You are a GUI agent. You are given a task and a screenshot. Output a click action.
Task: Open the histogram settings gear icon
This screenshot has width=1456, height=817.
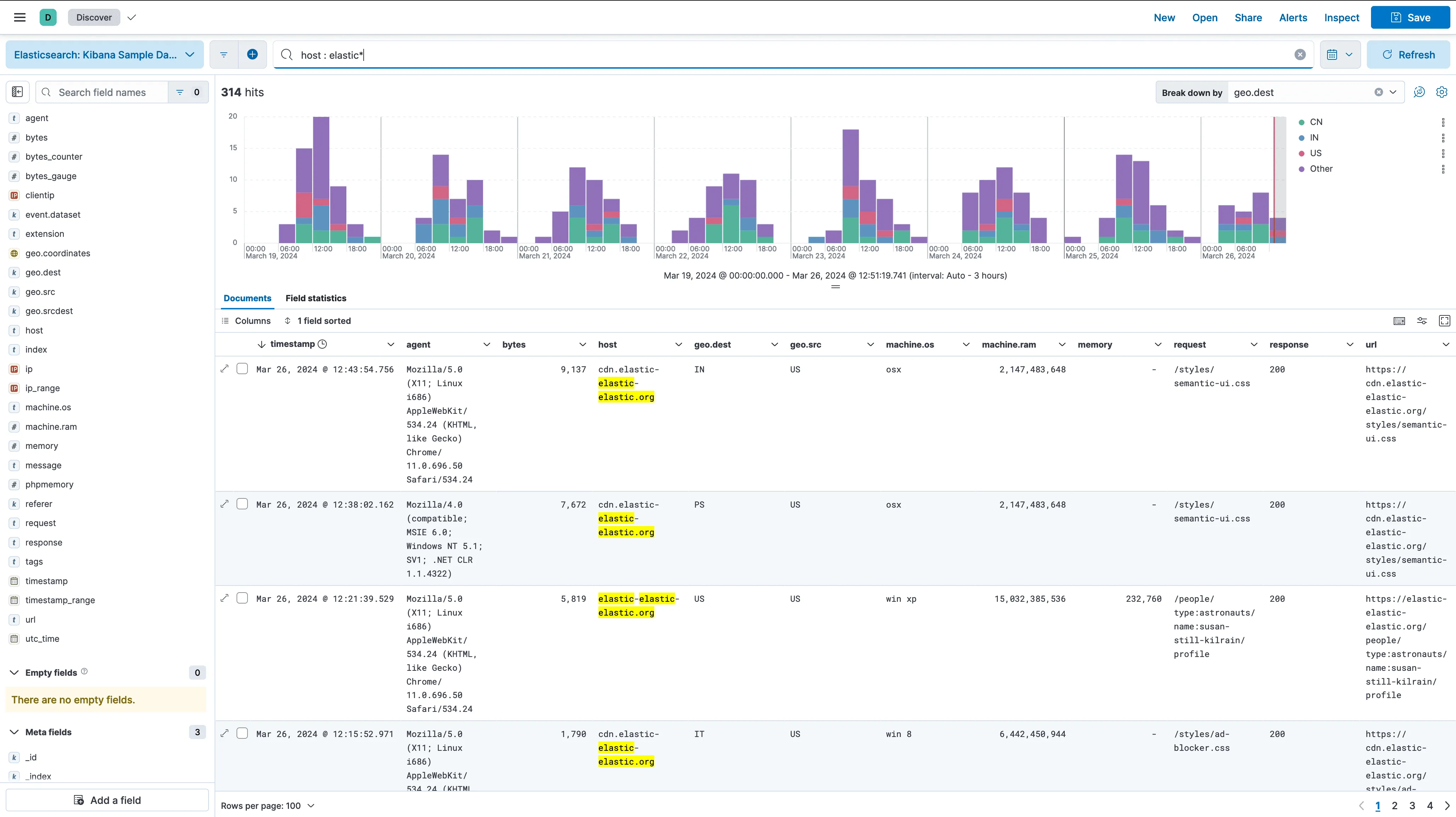point(1442,92)
